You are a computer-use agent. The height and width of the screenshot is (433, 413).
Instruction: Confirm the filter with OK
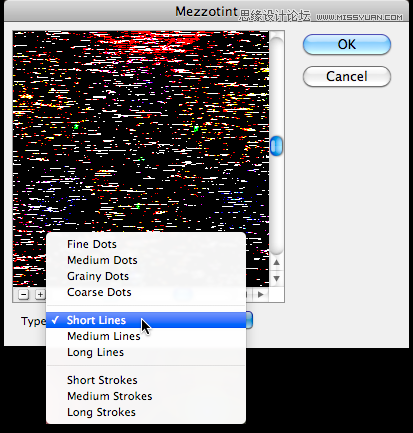pos(347,44)
